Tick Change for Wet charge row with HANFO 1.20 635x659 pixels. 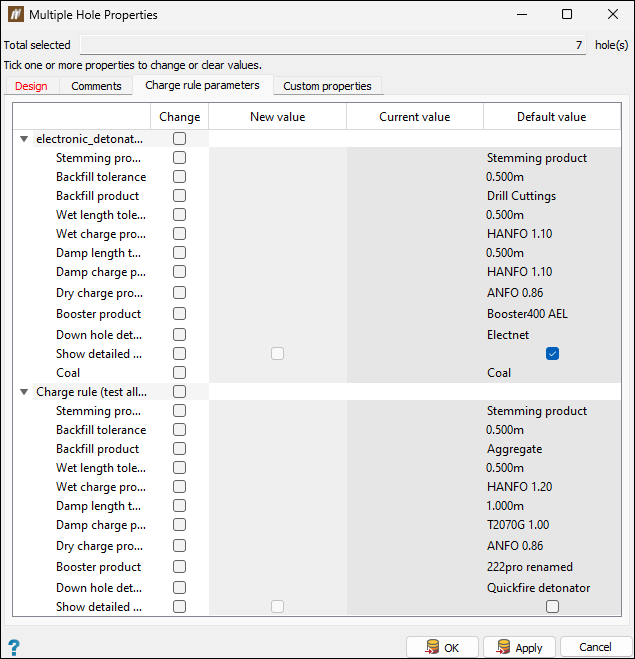[x=179, y=487]
